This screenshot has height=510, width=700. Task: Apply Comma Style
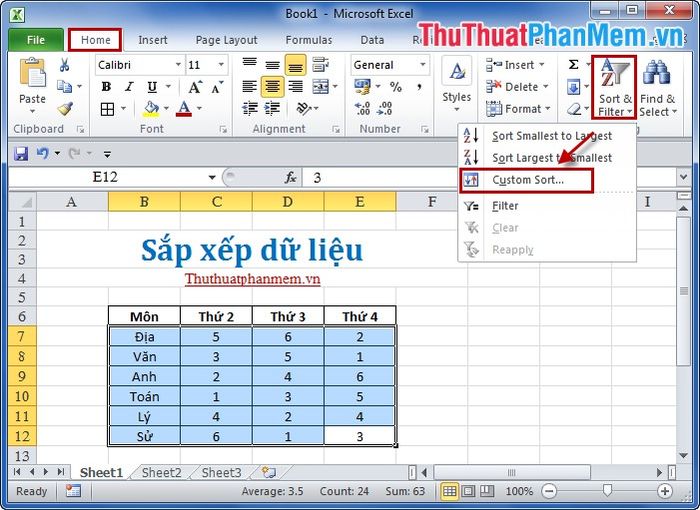419,87
